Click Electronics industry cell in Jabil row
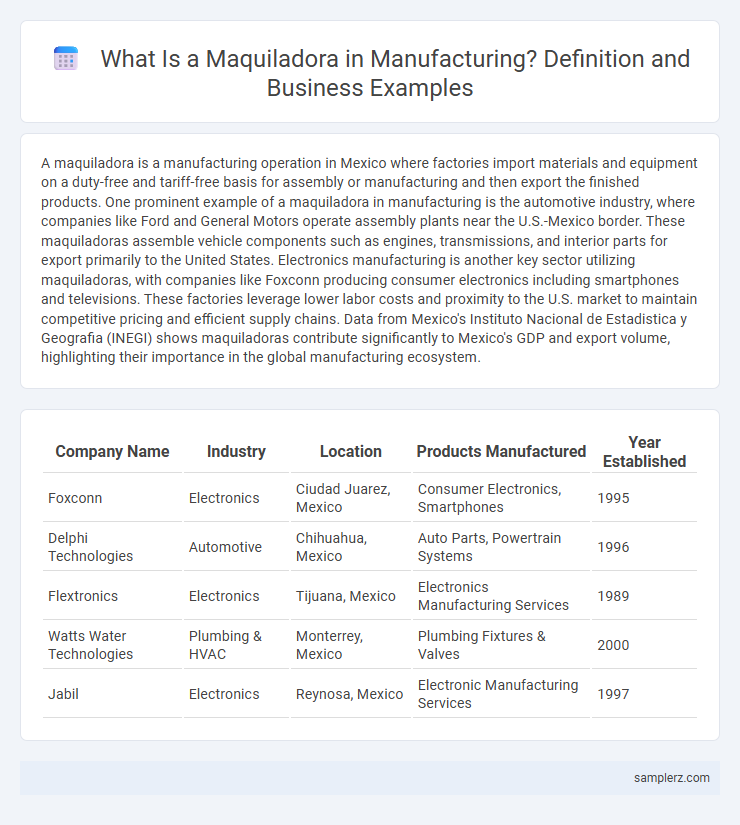This screenshot has width=740, height=825. 236,693
